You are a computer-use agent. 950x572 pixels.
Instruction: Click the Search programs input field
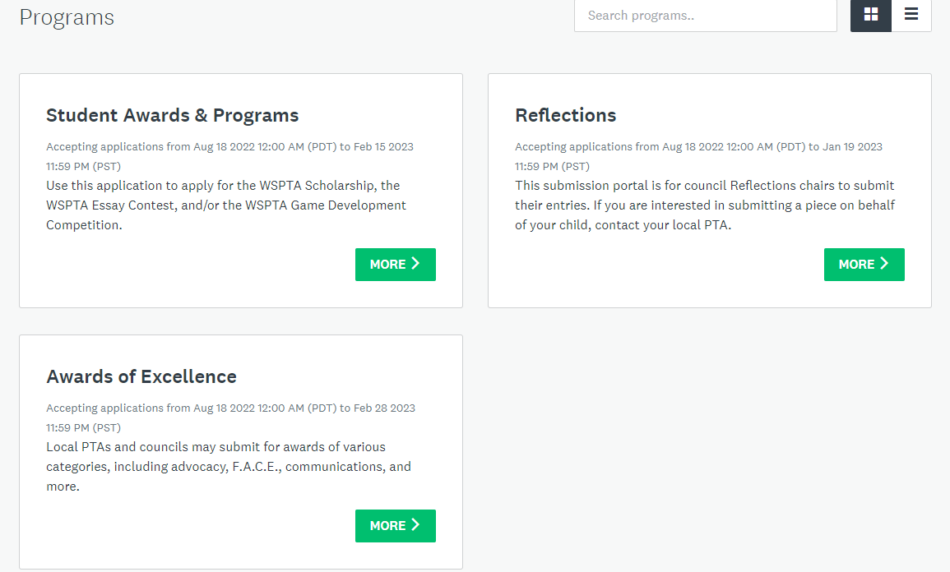click(x=705, y=15)
